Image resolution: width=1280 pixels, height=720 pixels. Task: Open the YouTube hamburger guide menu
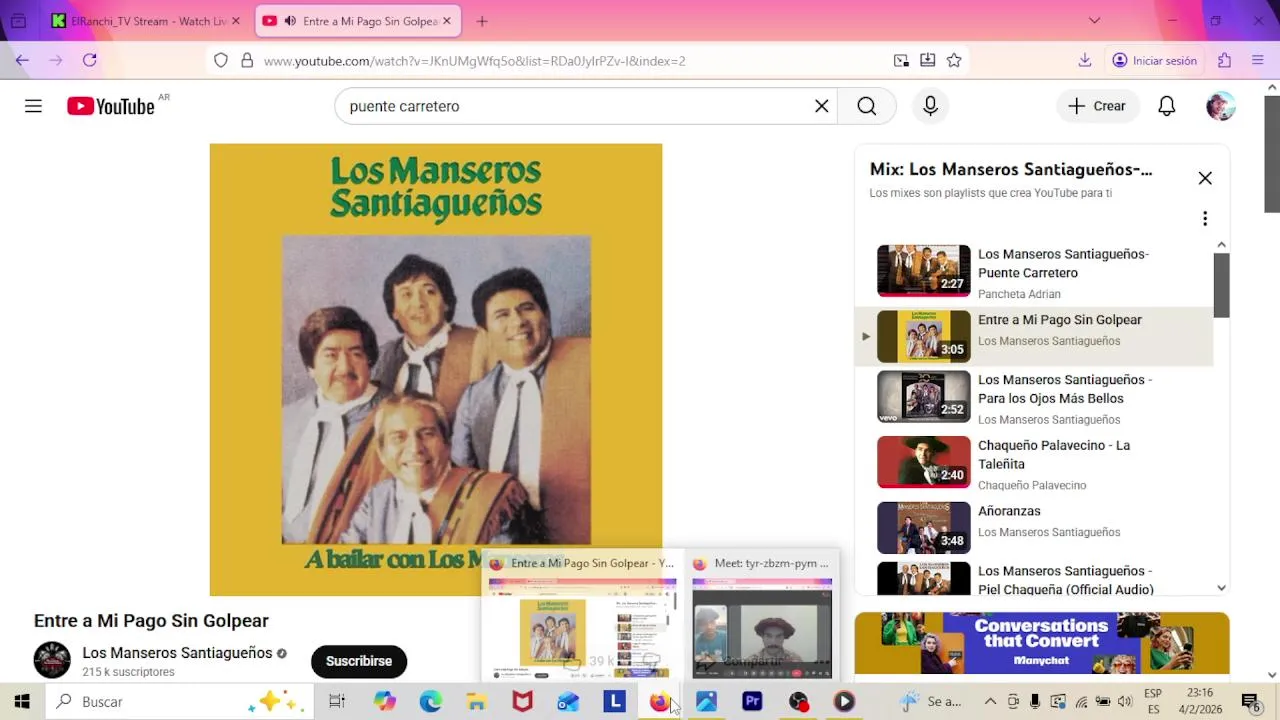coord(33,106)
